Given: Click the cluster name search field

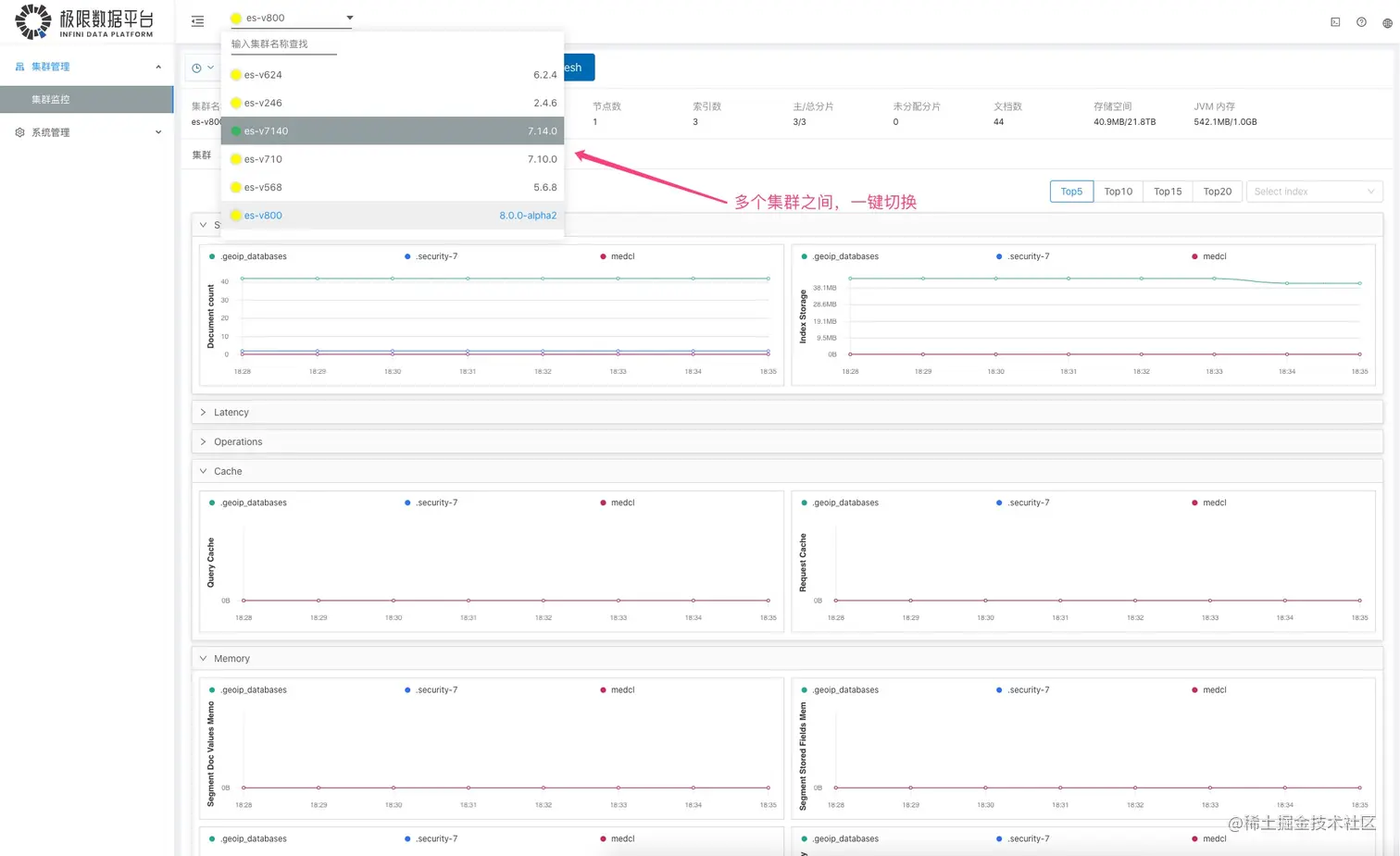Looking at the screenshot, I should tap(283, 44).
